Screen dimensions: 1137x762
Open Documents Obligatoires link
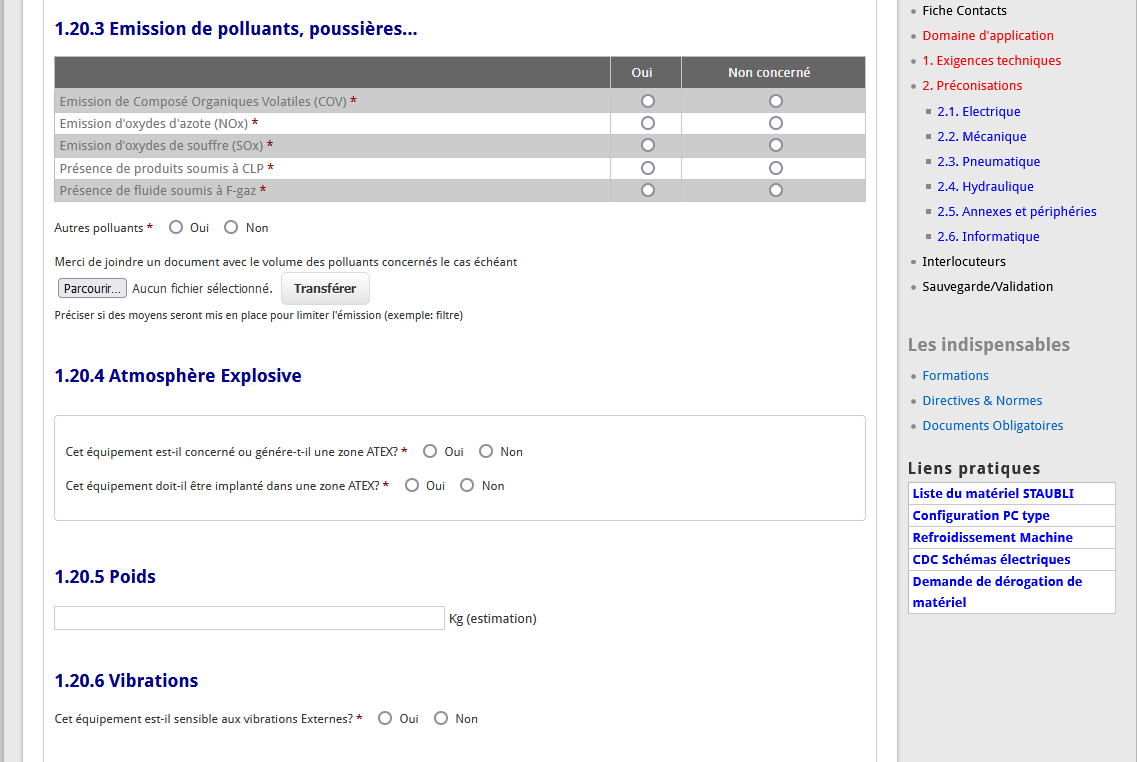993,426
